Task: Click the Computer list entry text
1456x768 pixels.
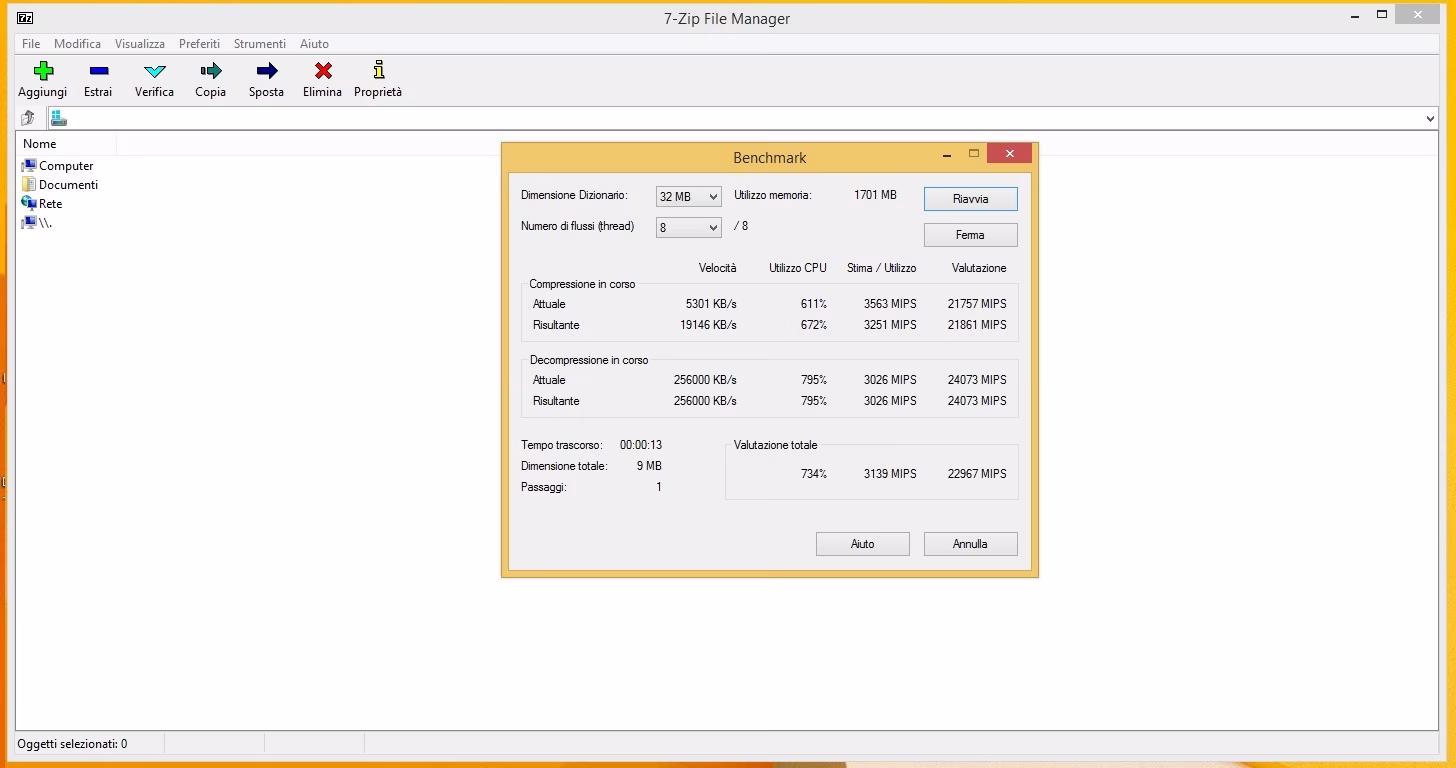Action: point(66,166)
